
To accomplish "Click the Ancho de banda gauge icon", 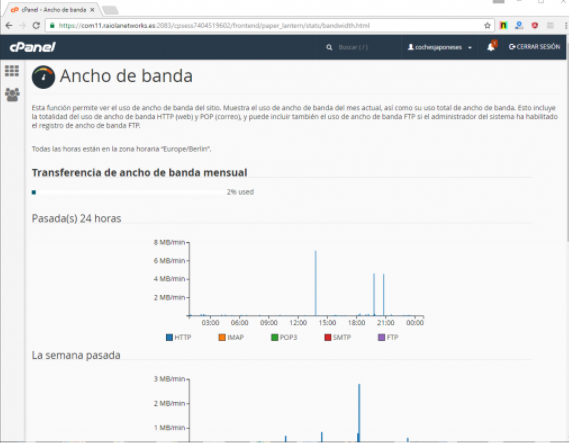I will point(43,77).
